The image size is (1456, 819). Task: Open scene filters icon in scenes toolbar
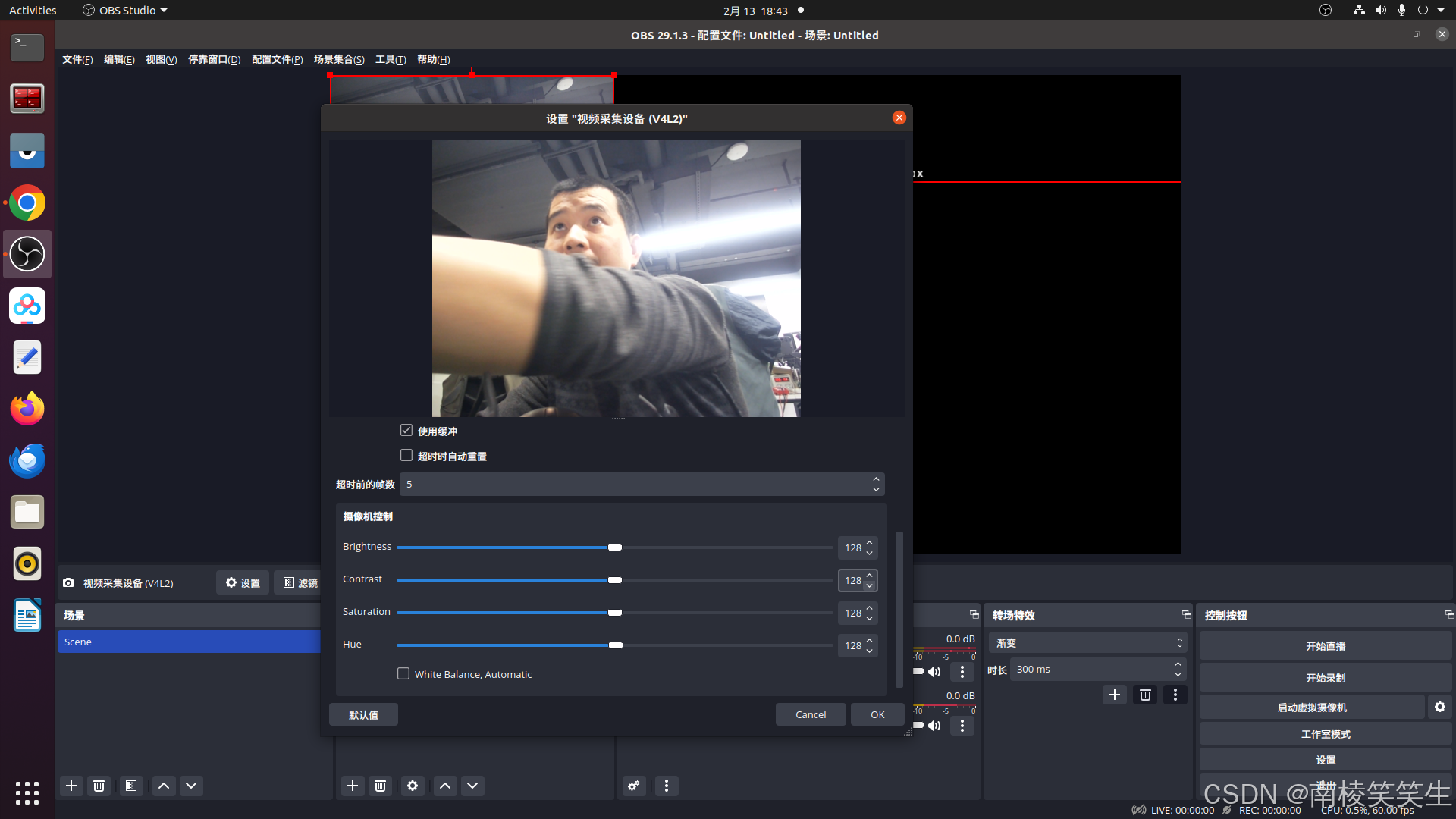click(131, 786)
